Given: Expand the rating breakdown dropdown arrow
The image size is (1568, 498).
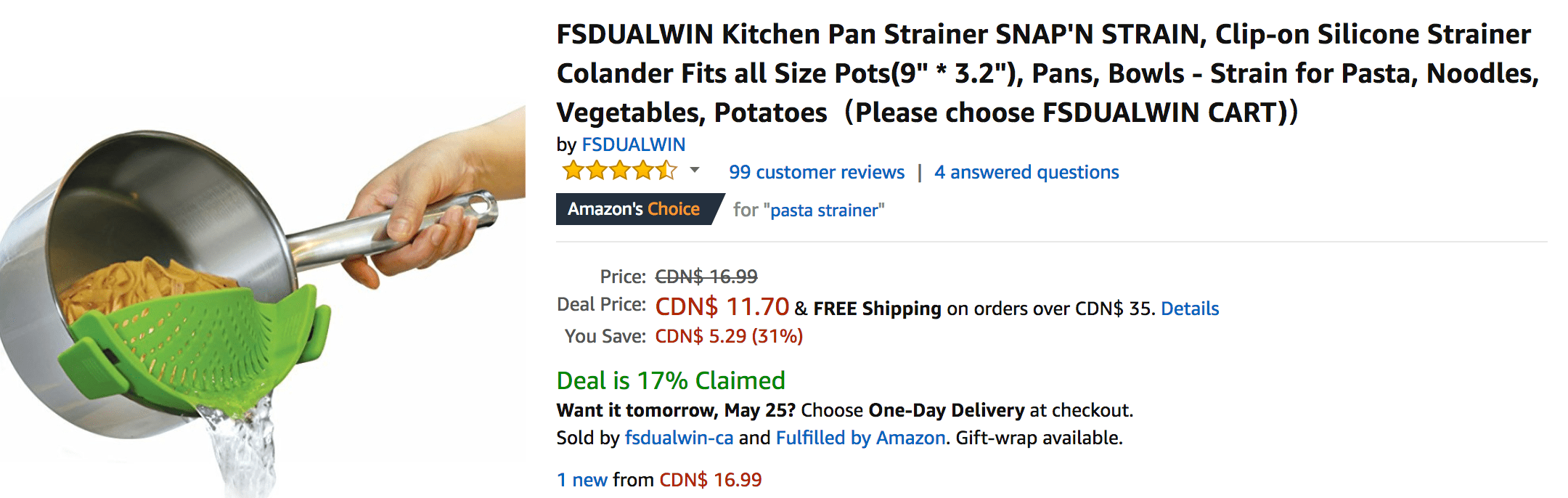Looking at the screenshot, I should [x=695, y=171].
